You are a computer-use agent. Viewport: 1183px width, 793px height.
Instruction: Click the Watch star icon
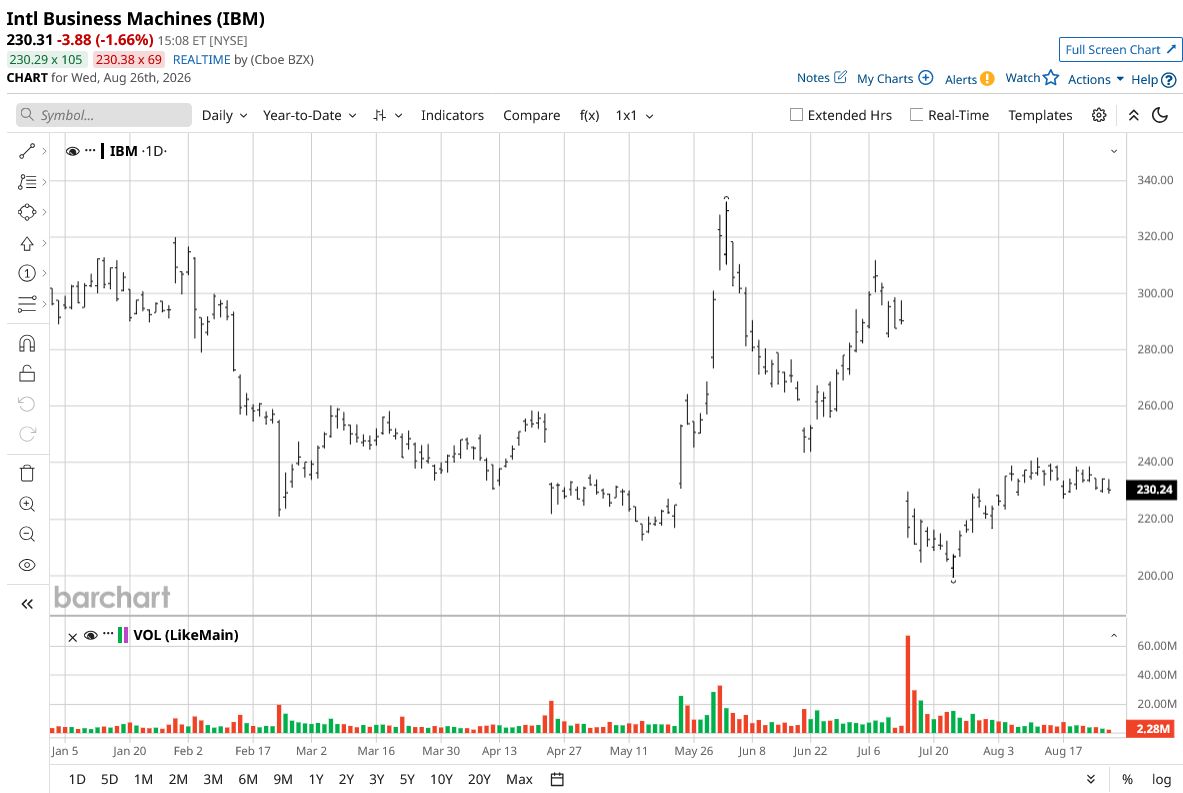[1051, 78]
